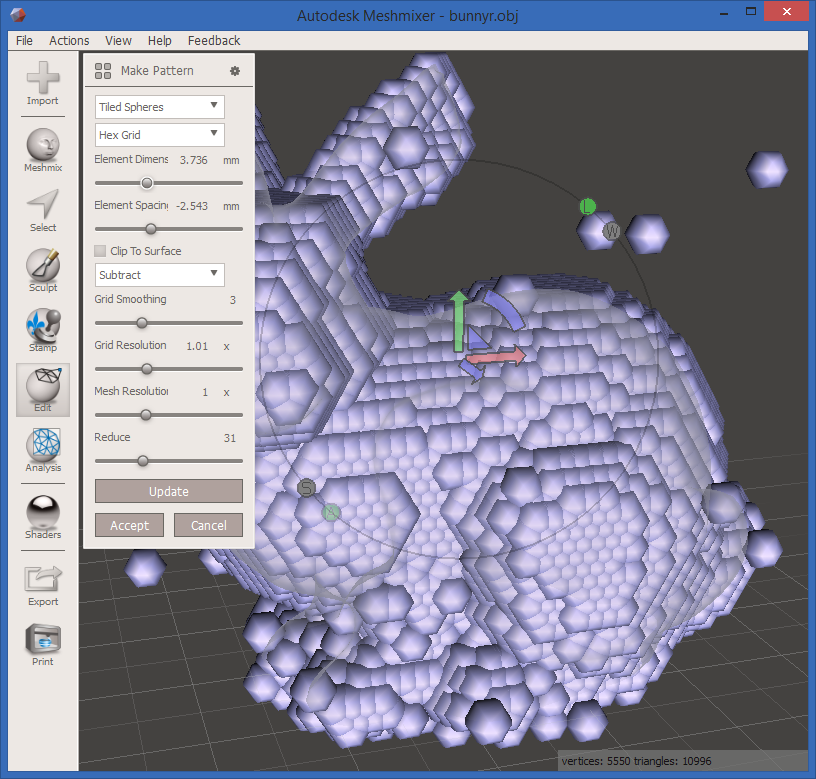Open the Actions menu
Screen dimensions: 816x779
69,41
